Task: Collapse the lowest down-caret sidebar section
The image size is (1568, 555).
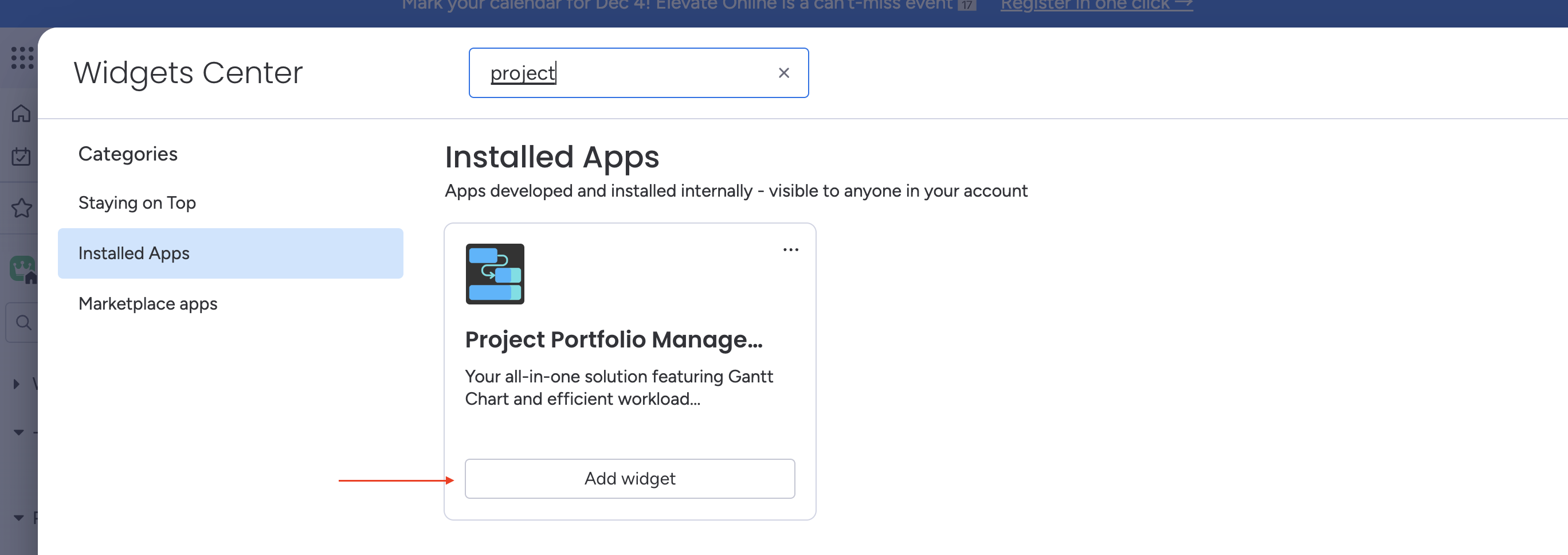Action: 18,518
